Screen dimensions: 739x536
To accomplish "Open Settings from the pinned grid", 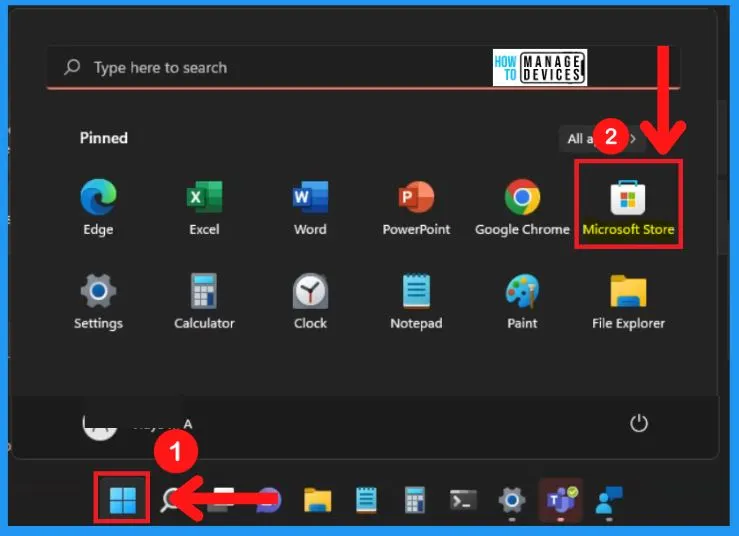I will (x=98, y=301).
